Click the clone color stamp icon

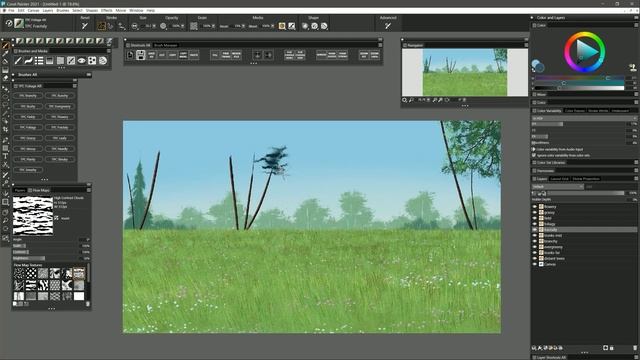(633, 67)
